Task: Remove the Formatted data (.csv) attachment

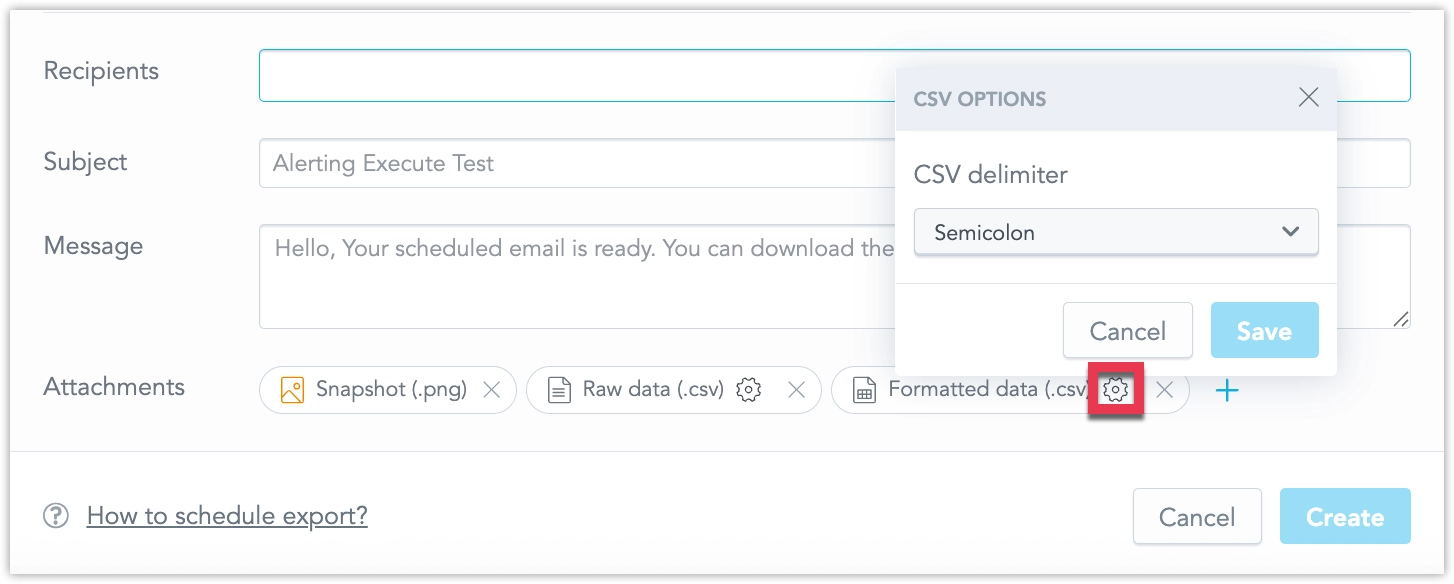Action: [1164, 390]
